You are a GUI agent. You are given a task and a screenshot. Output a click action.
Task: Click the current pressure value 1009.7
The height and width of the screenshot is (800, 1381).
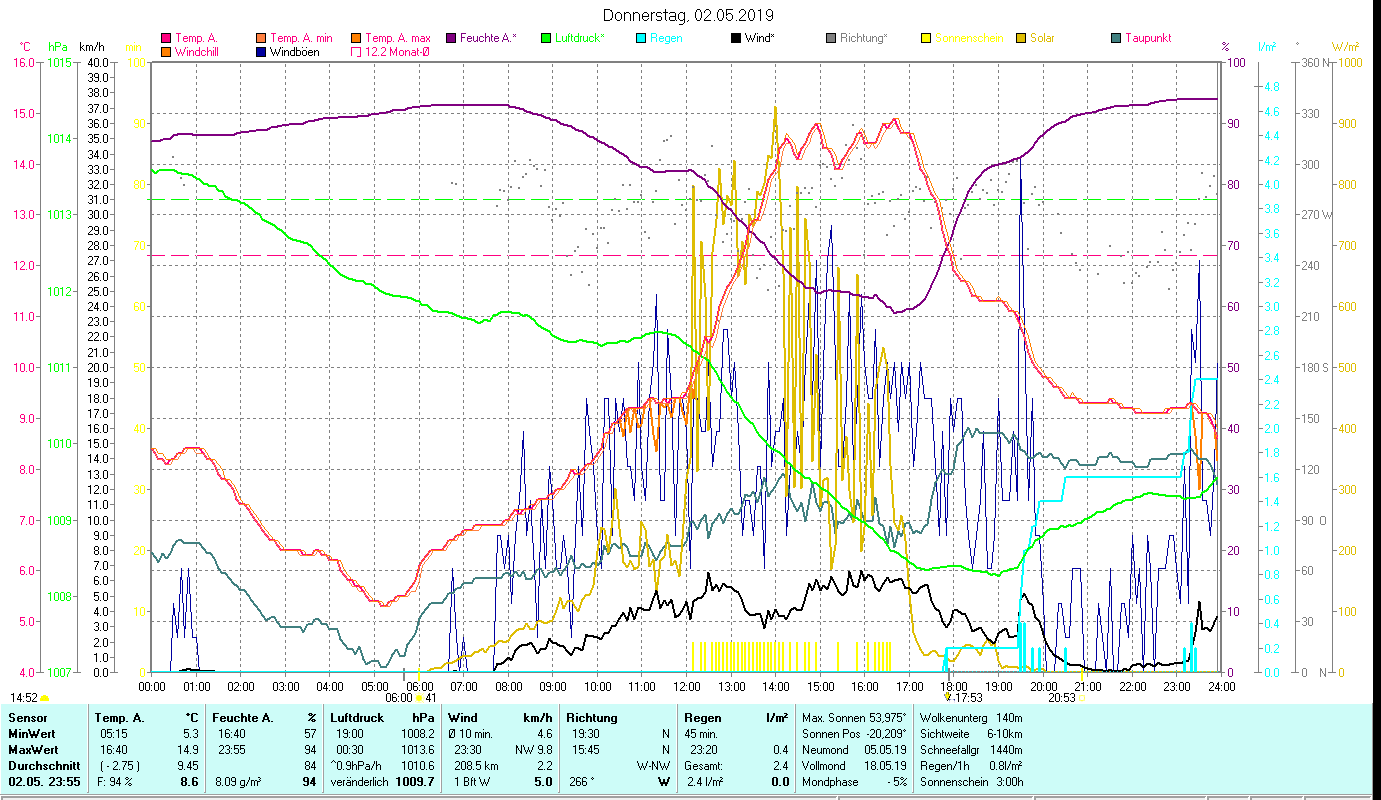click(x=415, y=782)
